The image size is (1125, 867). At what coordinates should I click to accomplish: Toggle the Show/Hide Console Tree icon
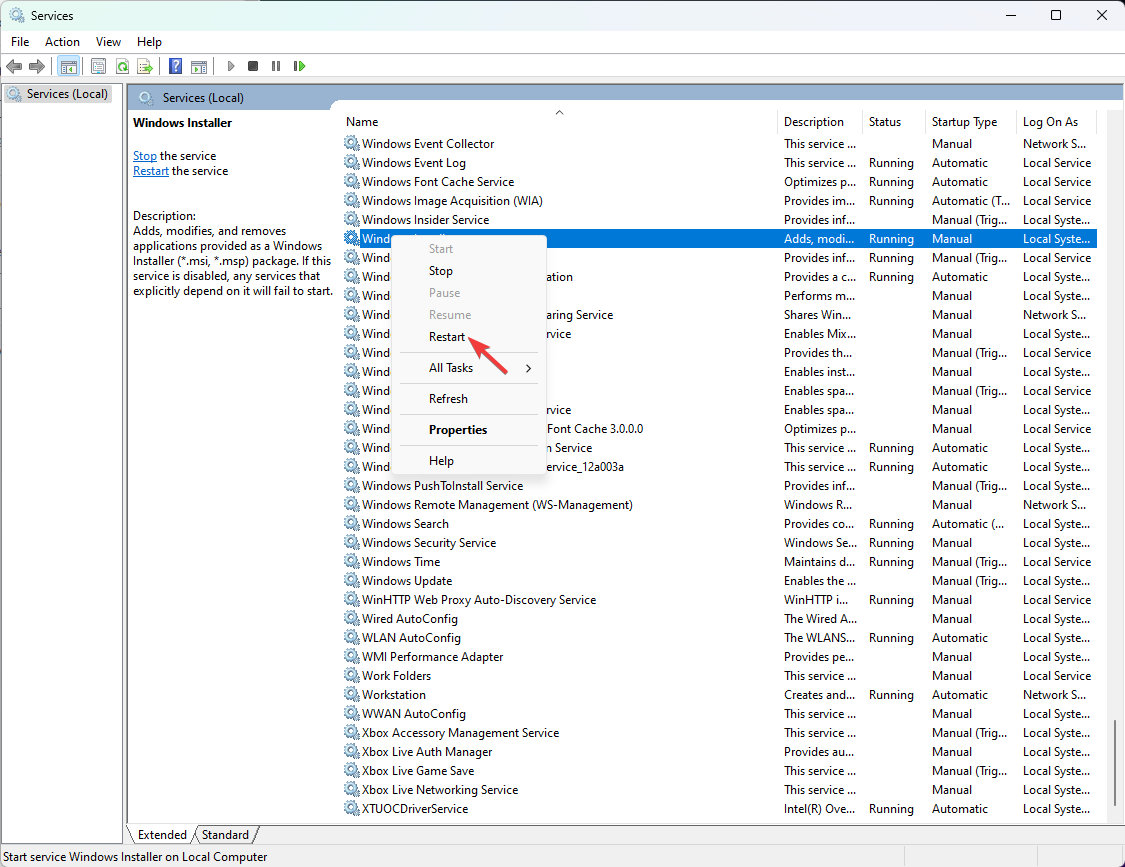click(x=69, y=66)
